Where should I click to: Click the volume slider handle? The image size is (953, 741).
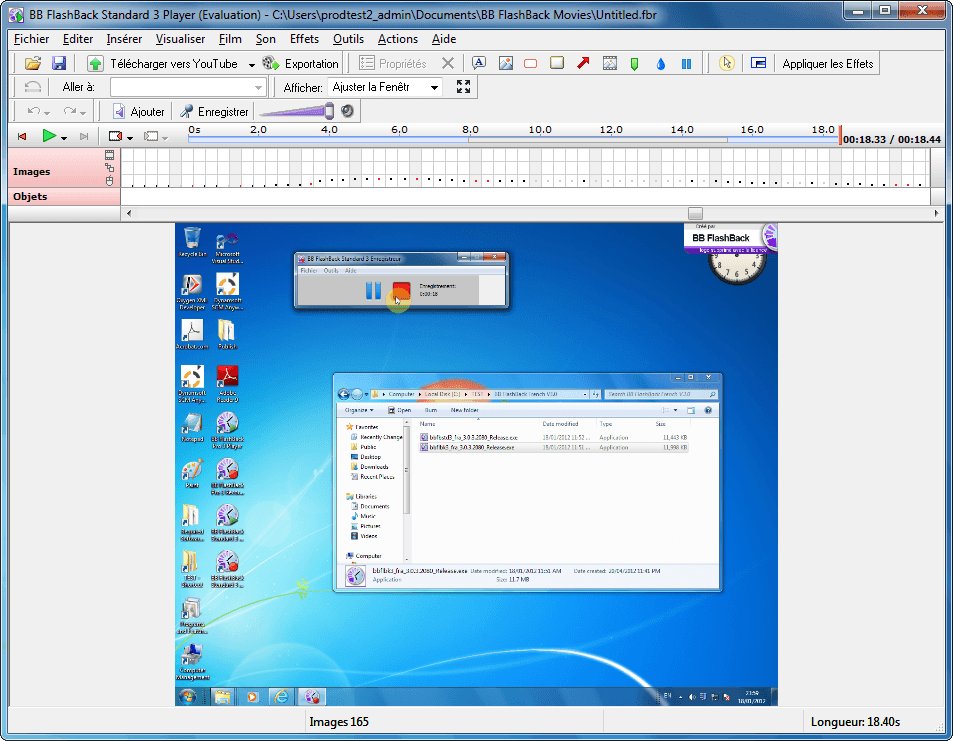pos(329,111)
